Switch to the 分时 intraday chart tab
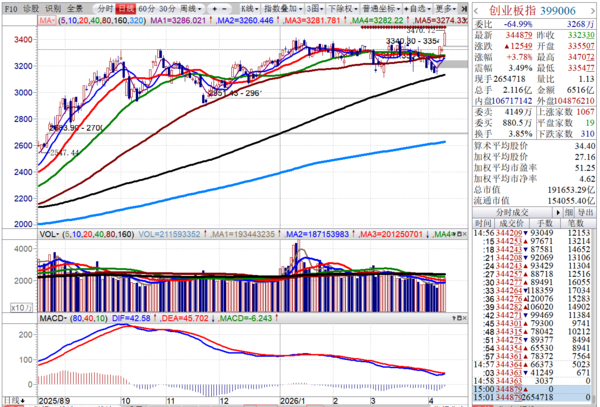This screenshot has width=600, height=407. pyautogui.click(x=106, y=7)
